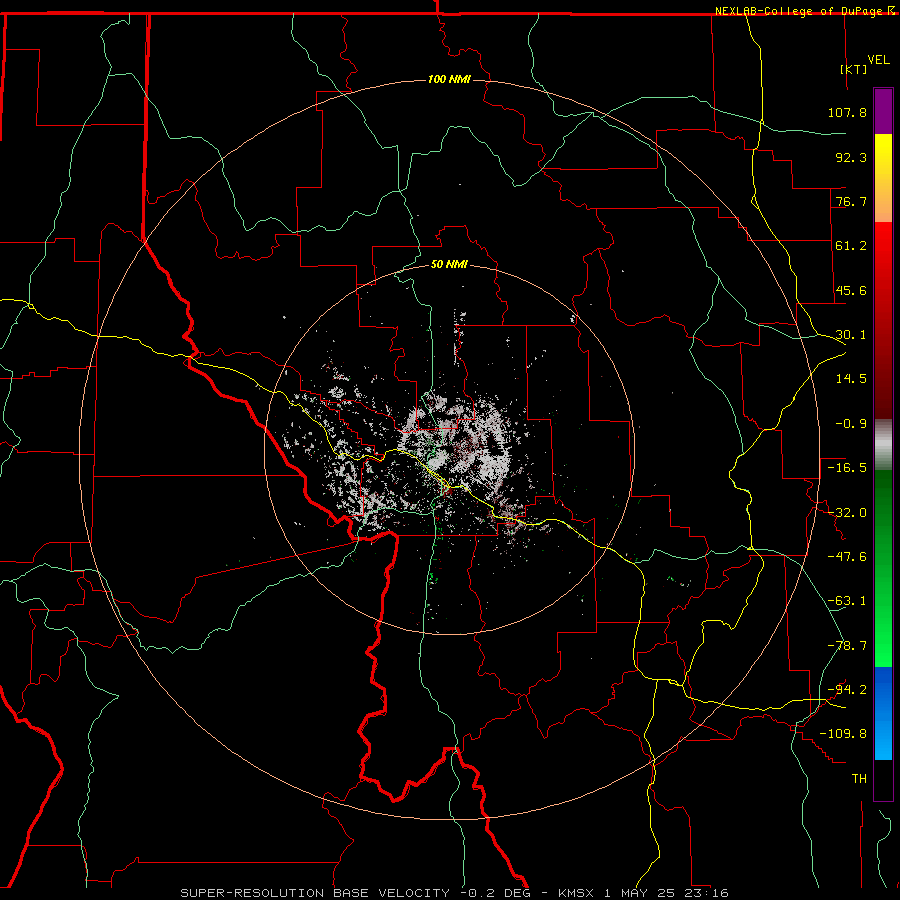
Task: Select the 14.5 value on velocity scale
Action: point(851,379)
